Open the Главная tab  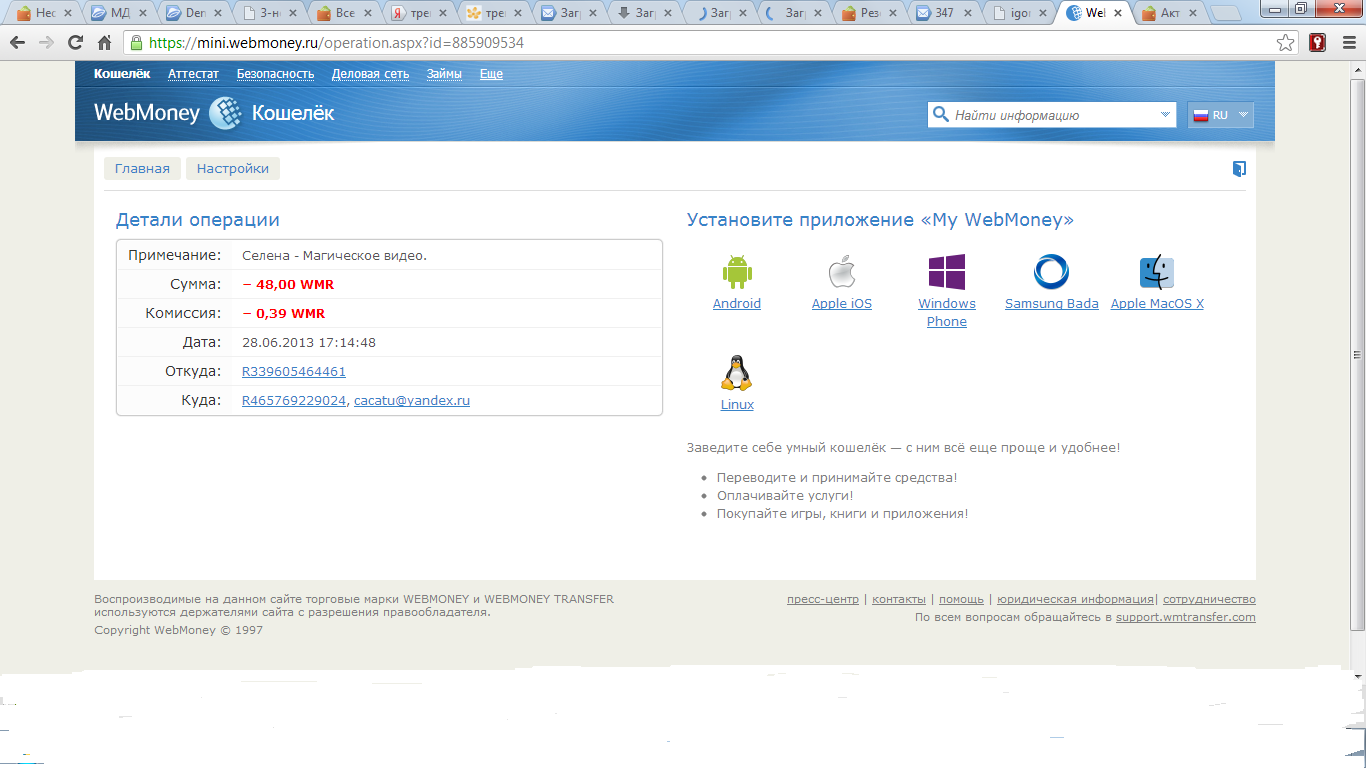[142, 169]
